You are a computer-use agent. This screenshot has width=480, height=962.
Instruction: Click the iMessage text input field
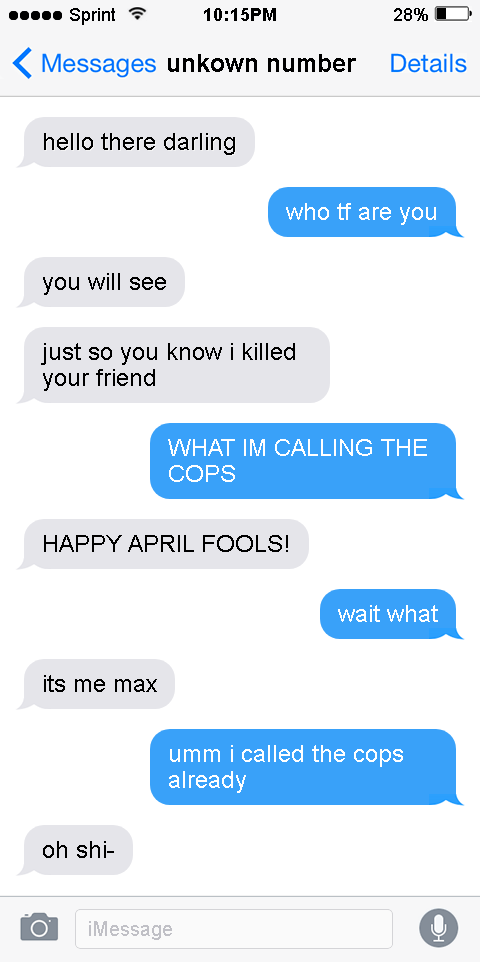coord(234,929)
